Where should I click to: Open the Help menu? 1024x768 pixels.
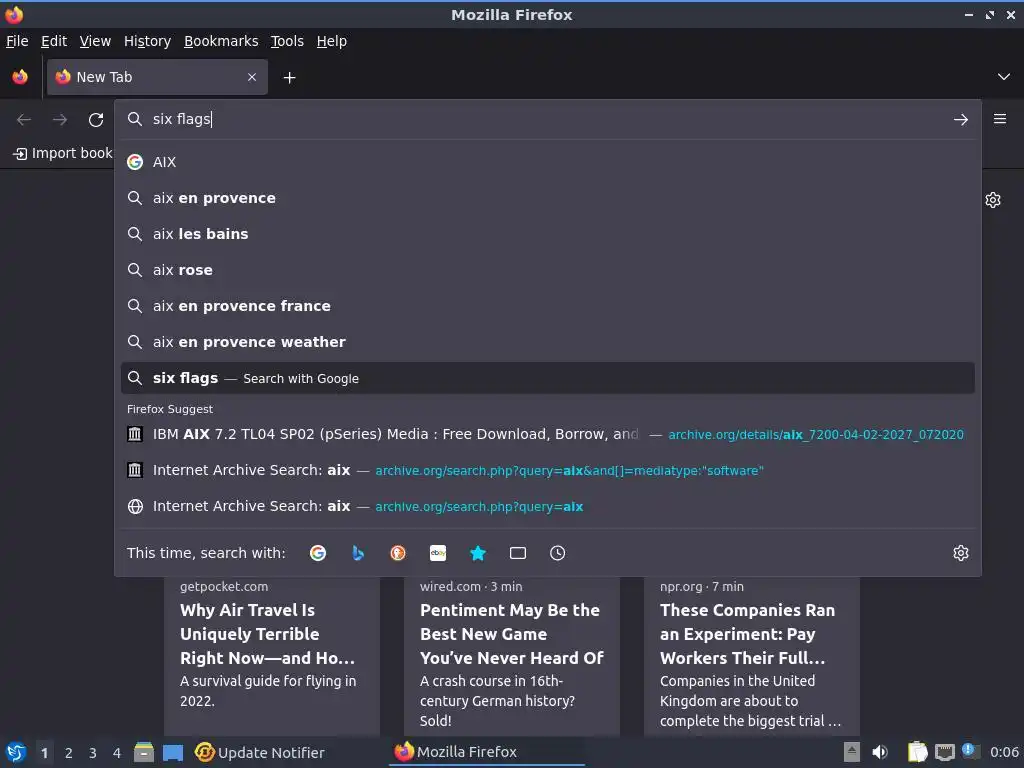(x=332, y=41)
